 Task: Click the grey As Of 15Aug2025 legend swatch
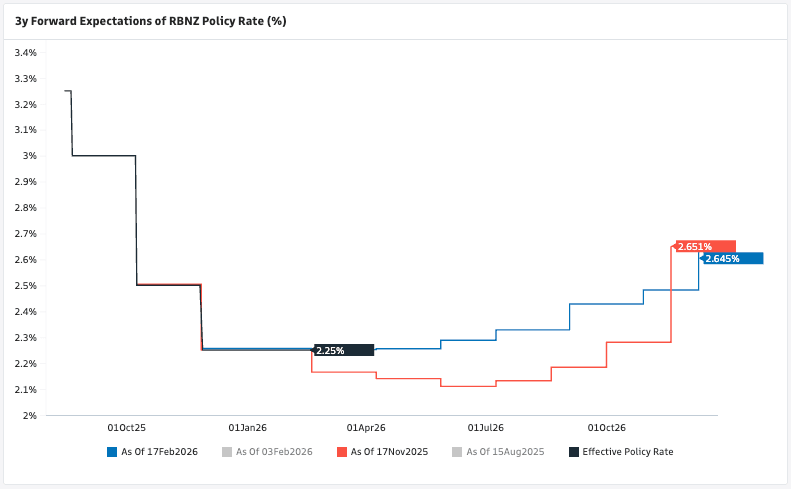click(x=459, y=452)
